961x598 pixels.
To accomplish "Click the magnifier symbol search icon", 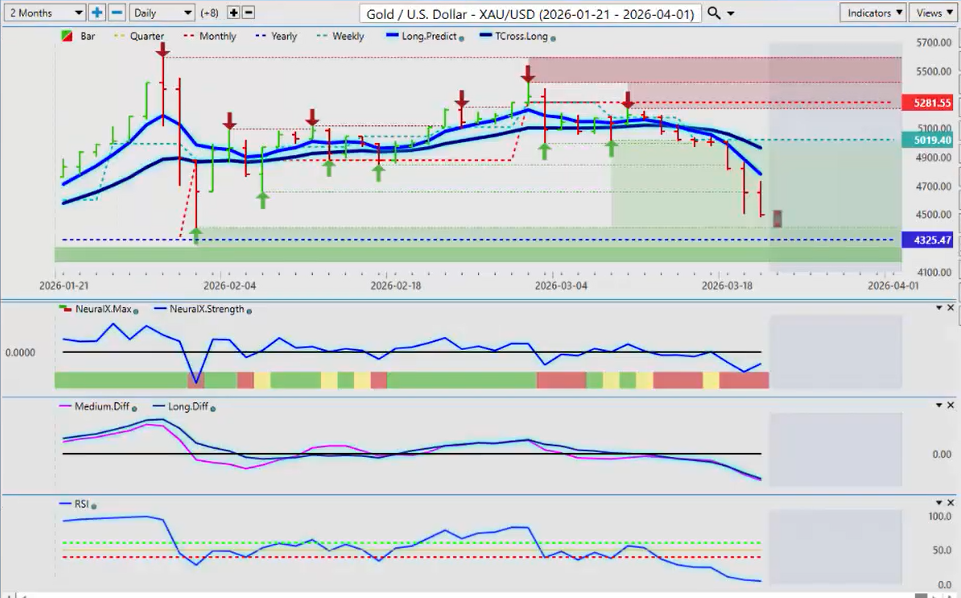I will tap(713, 13).
